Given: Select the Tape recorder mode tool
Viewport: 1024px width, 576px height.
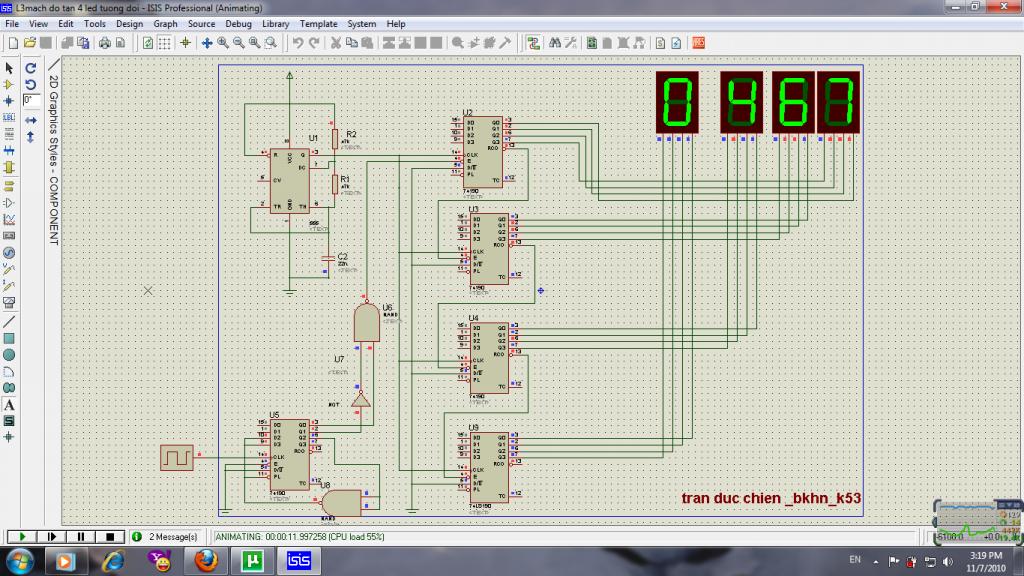Looking at the screenshot, I should tap(9, 236).
